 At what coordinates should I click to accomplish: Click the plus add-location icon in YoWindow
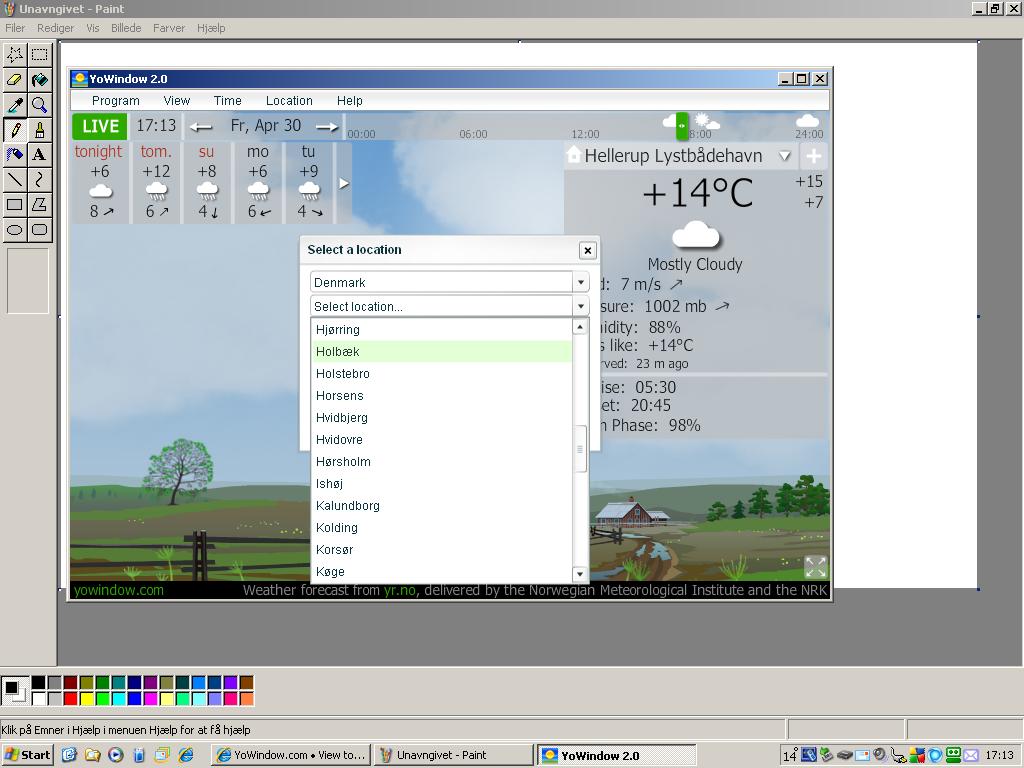[814, 156]
